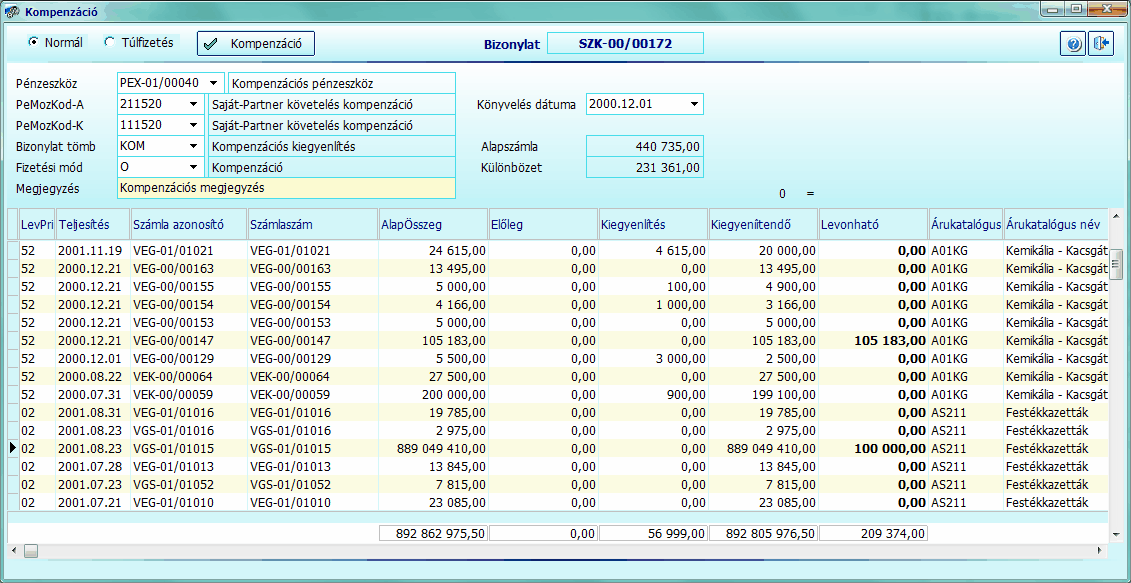
Task: Click AlapÖsszeg value 23 085,00
Action: point(433,503)
